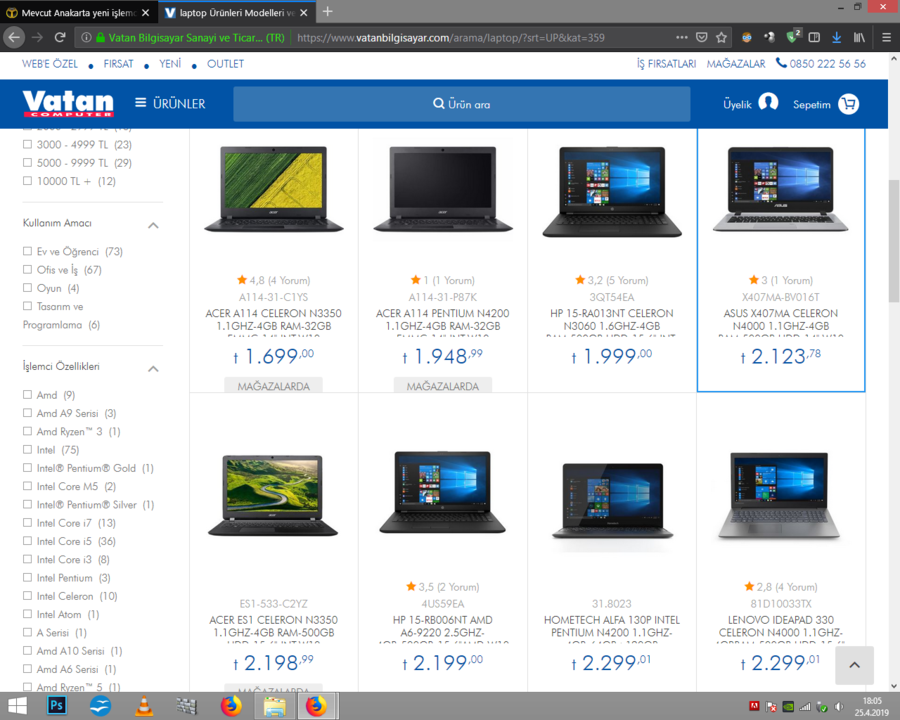This screenshot has width=900, height=720.
Task: Click MAĞAZALARDA button under ACER A114 PENTIUM
Action: tap(443, 385)
